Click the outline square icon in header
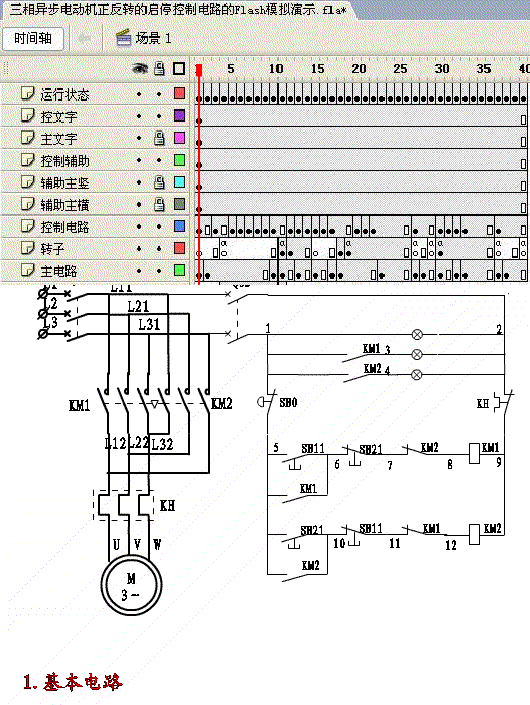530x705 pixels. click(x=179, y=68)
